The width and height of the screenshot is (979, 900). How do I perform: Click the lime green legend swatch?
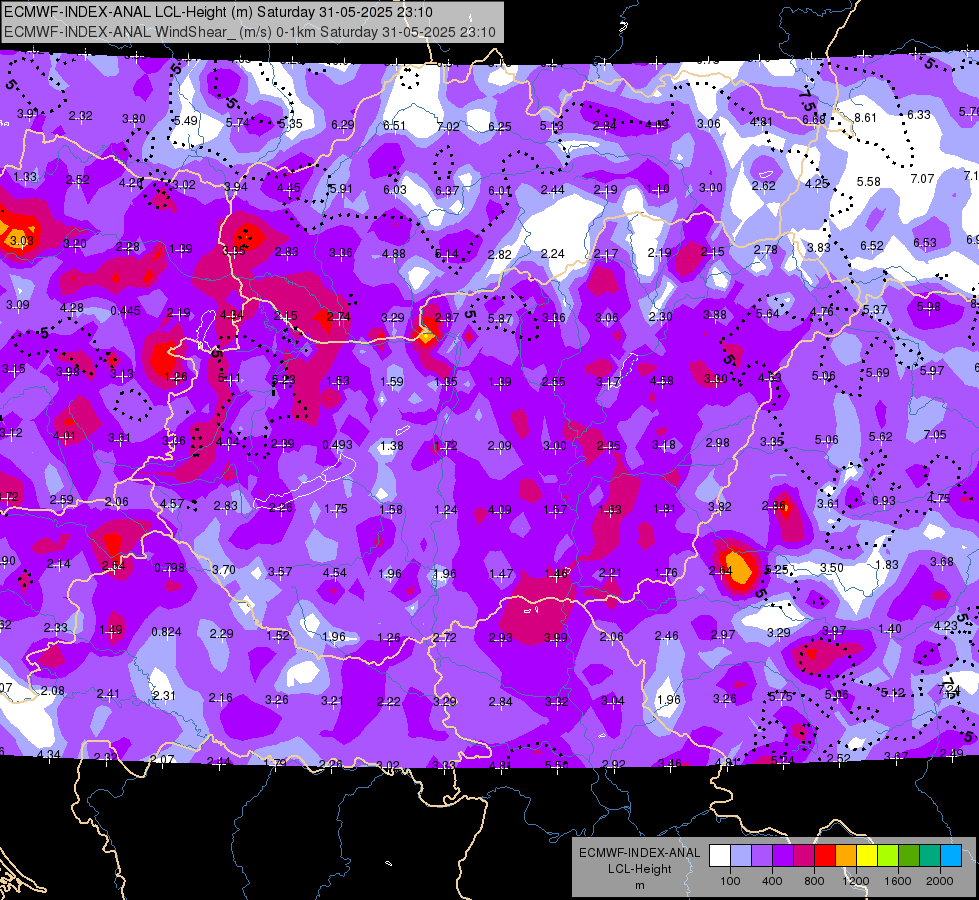(x=888, y=856)
